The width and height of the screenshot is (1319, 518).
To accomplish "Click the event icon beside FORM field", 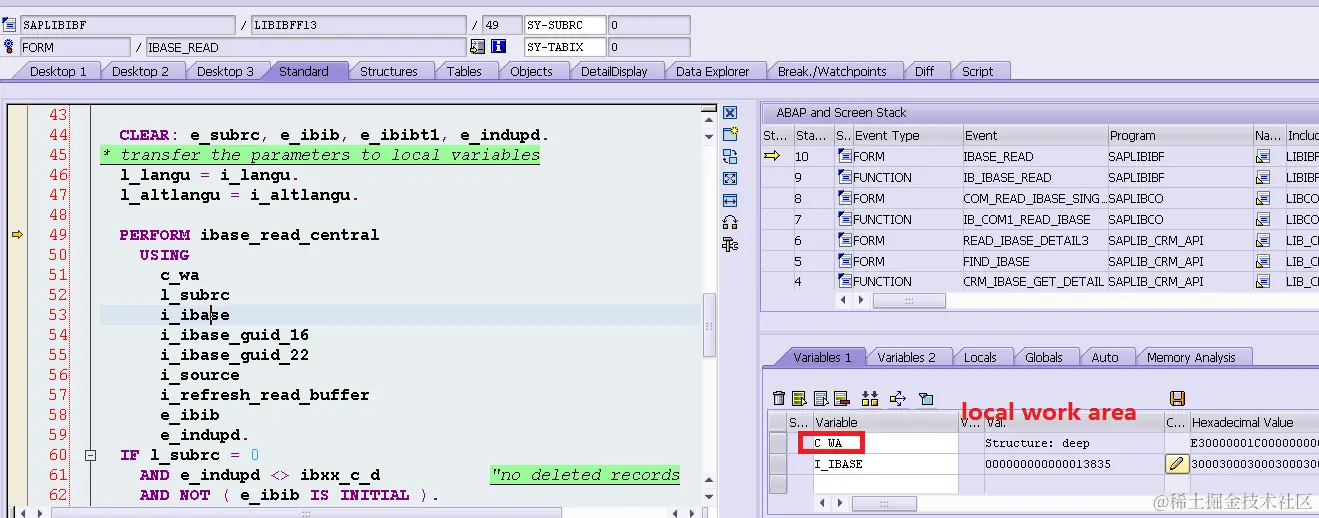I will 10,46.
